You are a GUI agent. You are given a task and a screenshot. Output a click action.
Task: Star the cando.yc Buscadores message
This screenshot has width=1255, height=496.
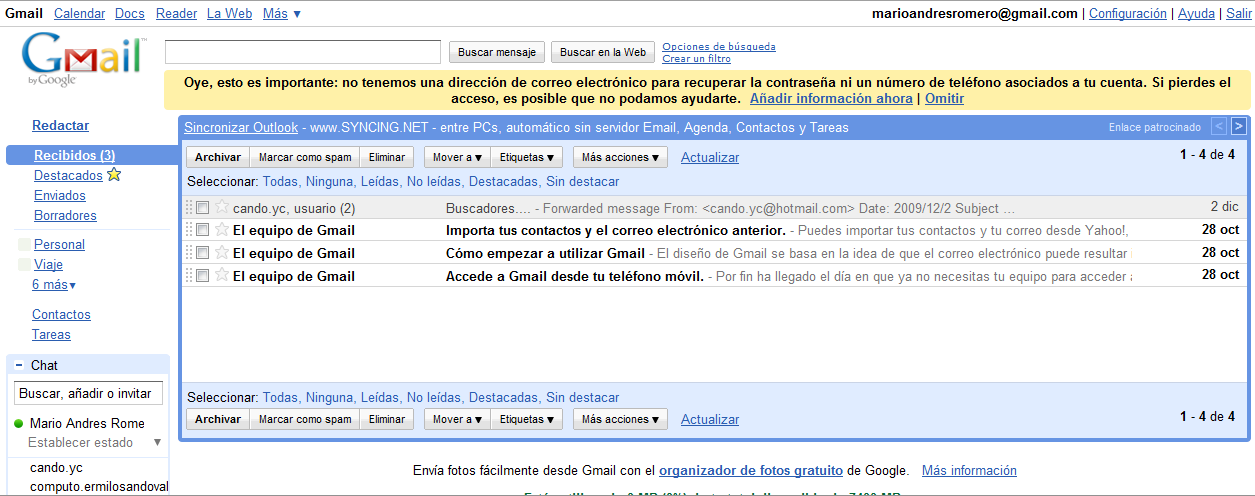(222, 208)
